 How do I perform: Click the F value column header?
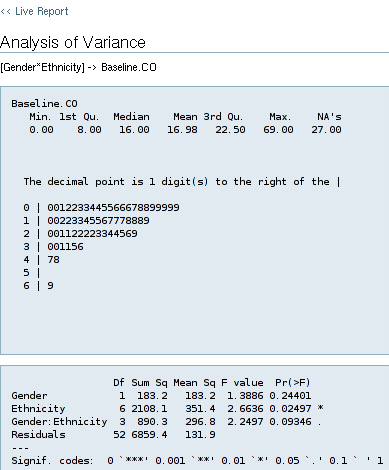(242, 383)
